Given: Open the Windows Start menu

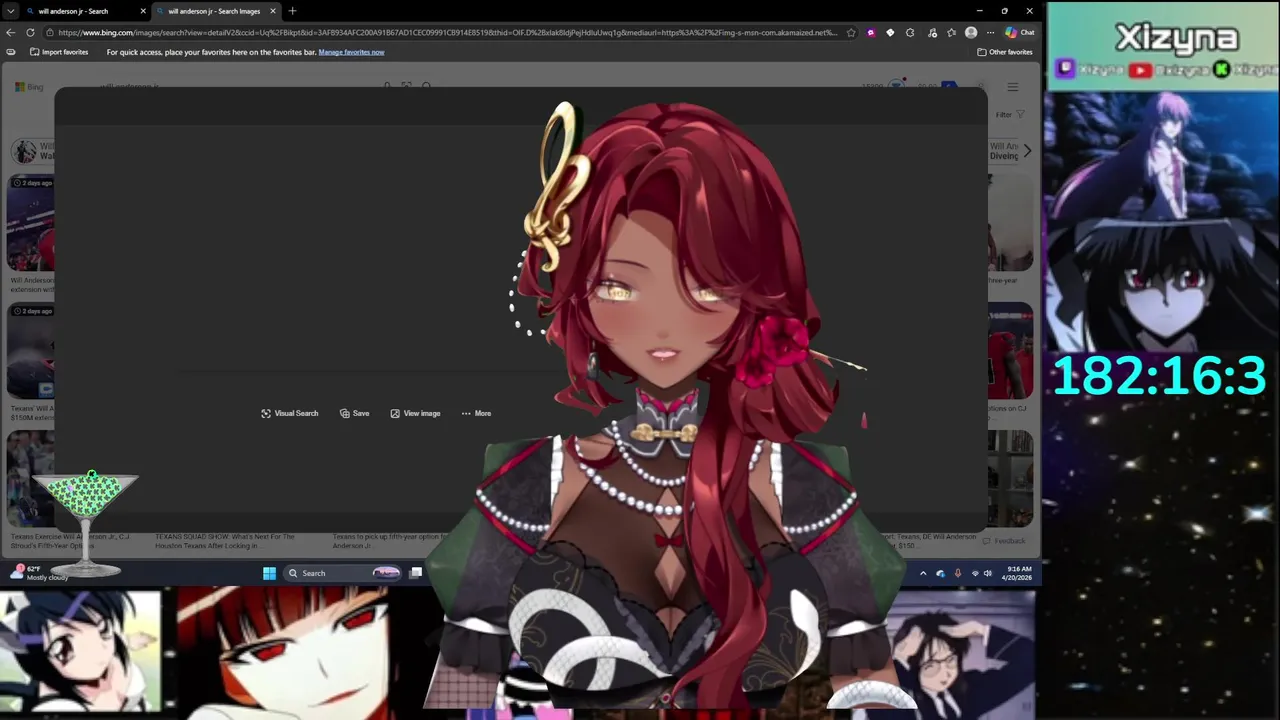Looking at the screenshot, I should click(269, 573).
